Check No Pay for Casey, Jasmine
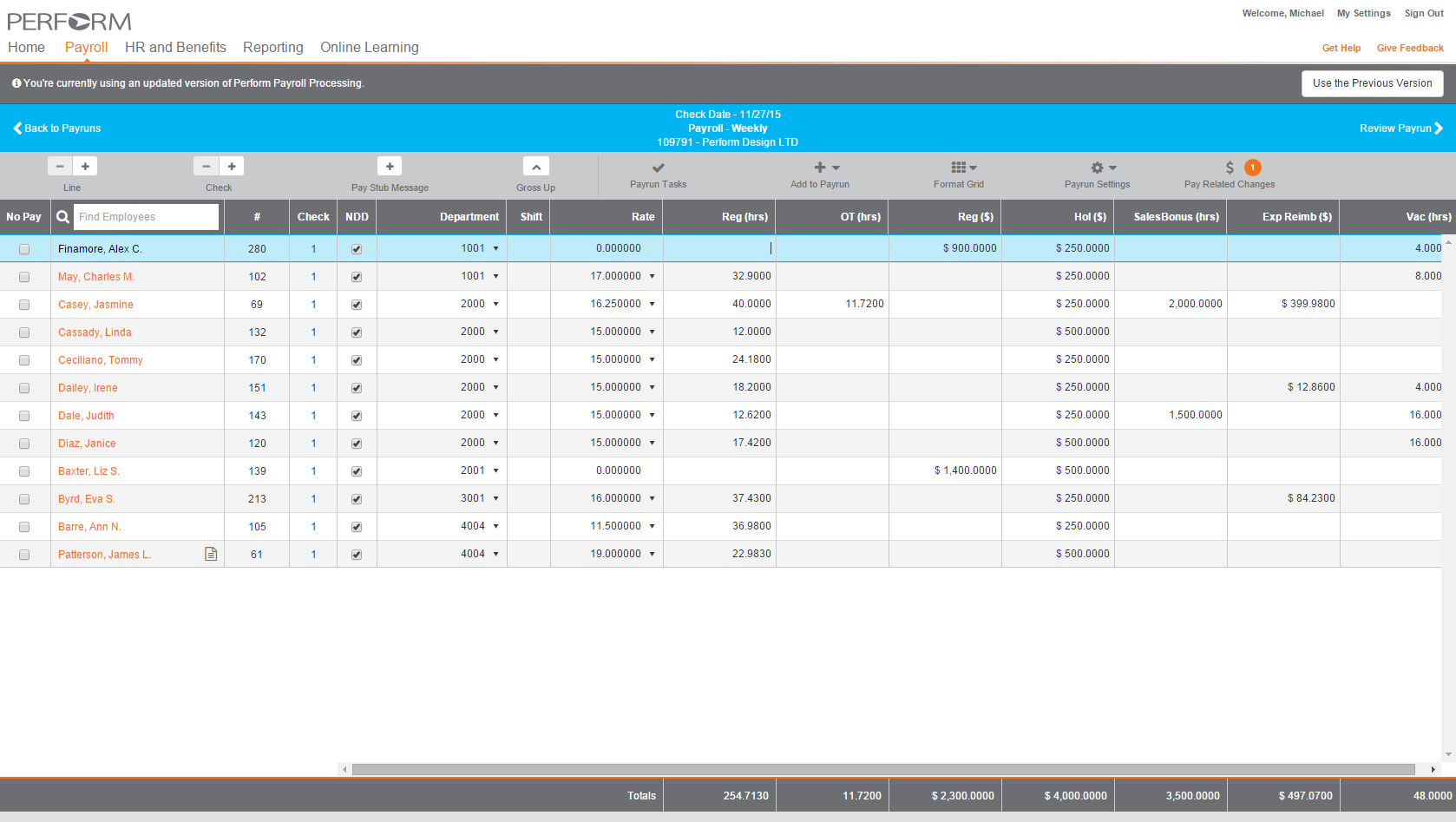This screenshot has width=1456, height=822. tap(24, 305)
